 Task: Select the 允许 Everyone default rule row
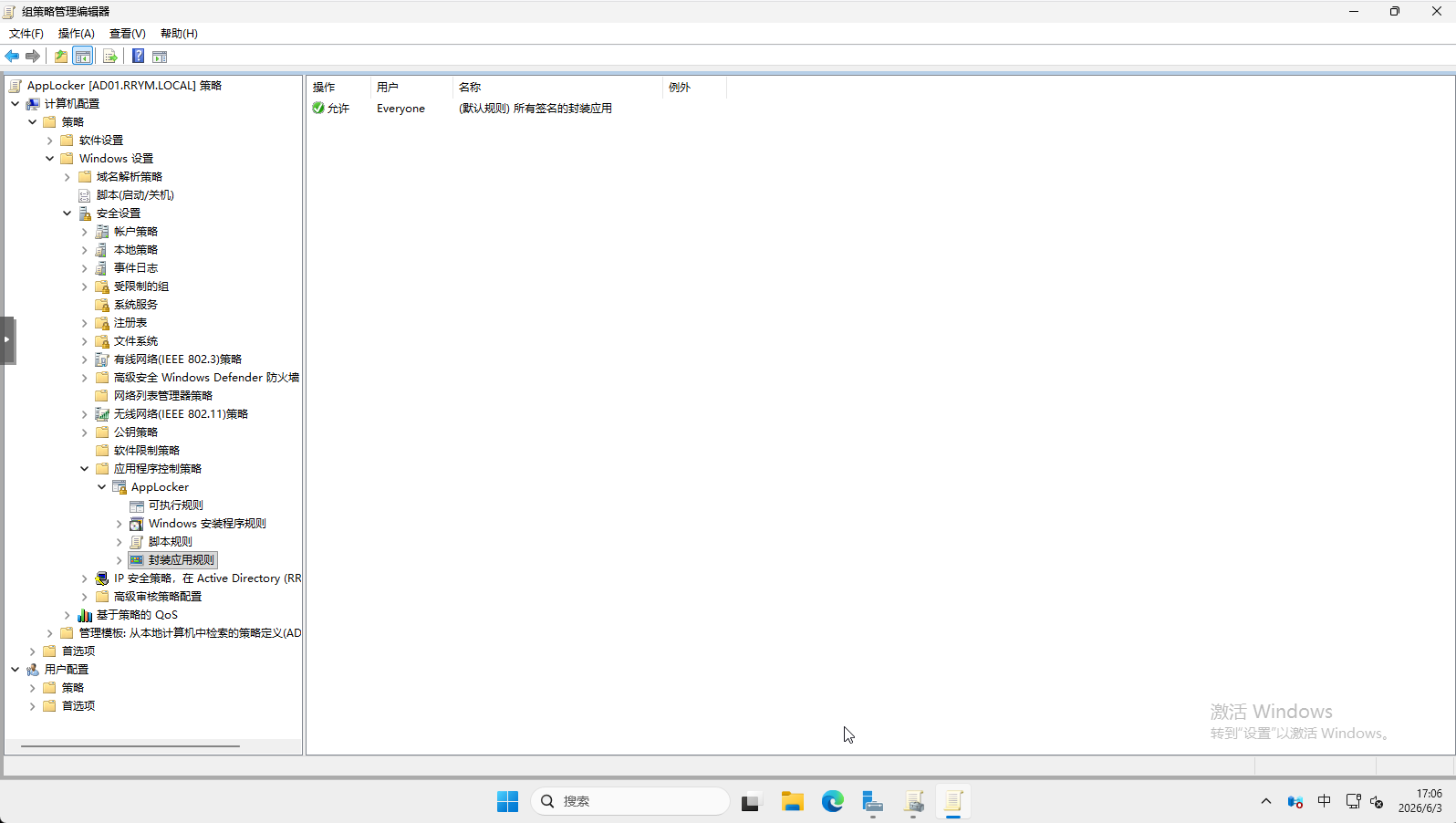(x=516, y=109)
